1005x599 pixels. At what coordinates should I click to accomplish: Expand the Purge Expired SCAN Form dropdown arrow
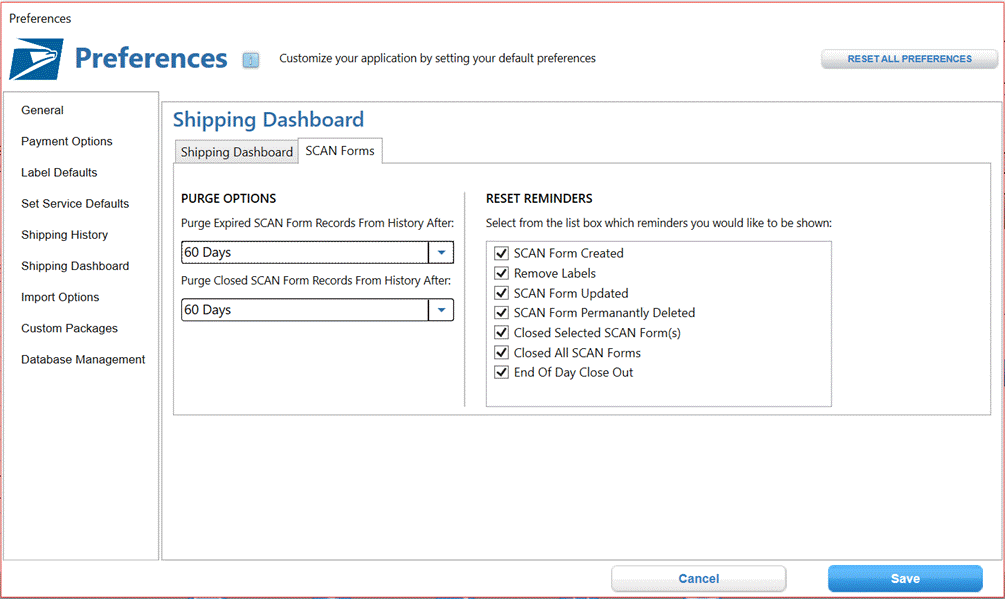pyautogui.click(x=441, y=252)
